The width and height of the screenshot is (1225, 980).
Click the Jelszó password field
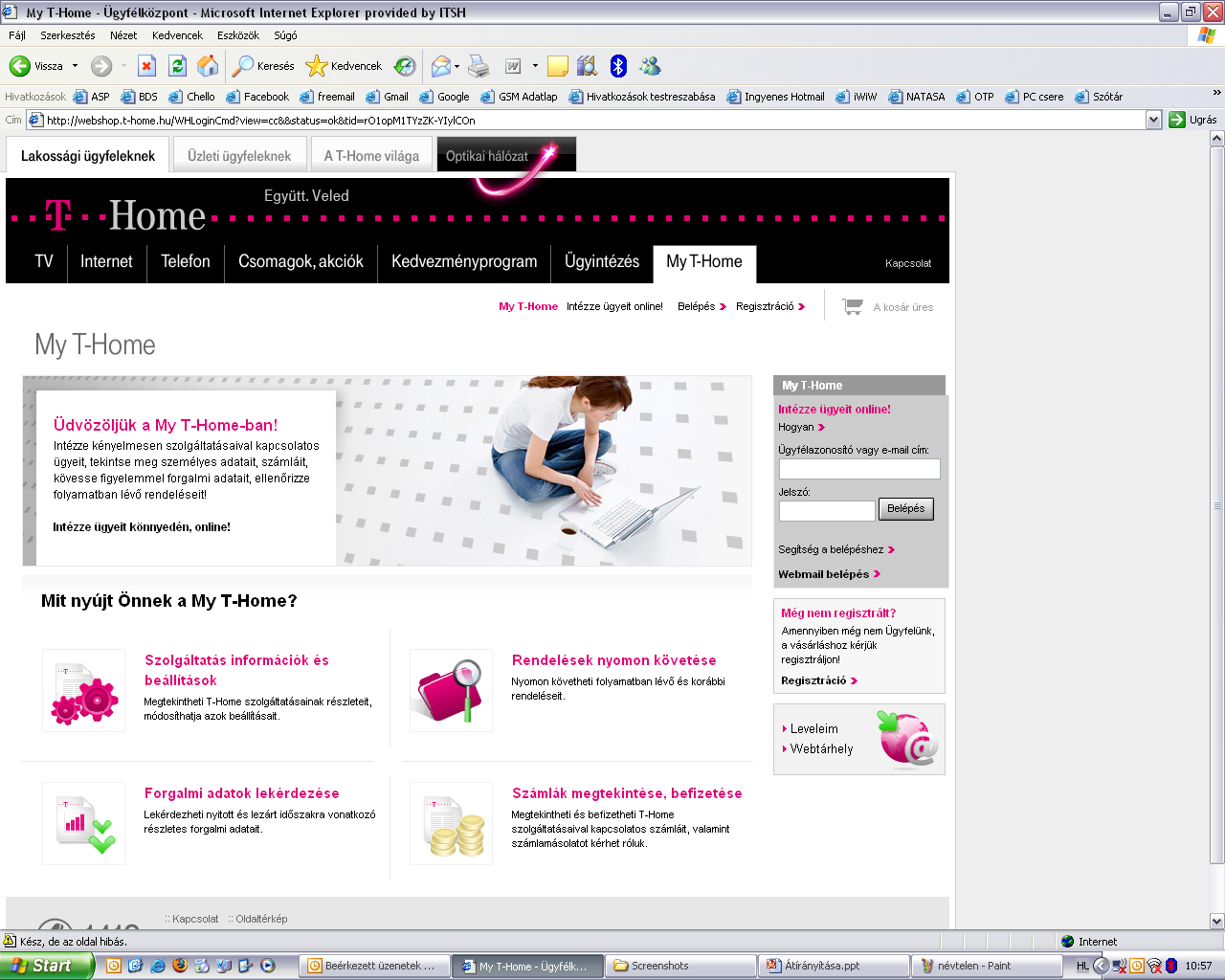827,511
